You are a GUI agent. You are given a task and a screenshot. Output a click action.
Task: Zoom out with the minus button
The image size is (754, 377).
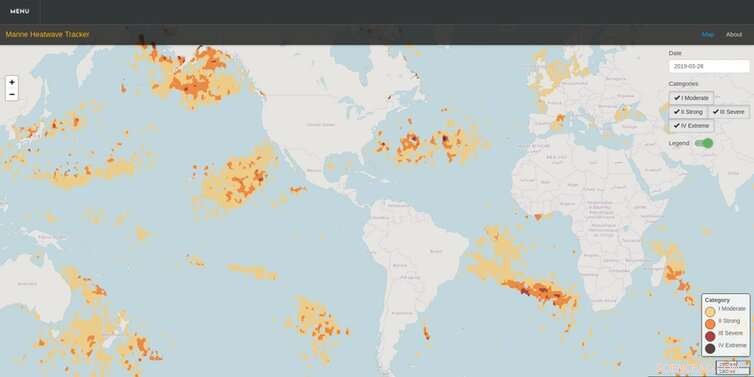click(x=12, y=95)
